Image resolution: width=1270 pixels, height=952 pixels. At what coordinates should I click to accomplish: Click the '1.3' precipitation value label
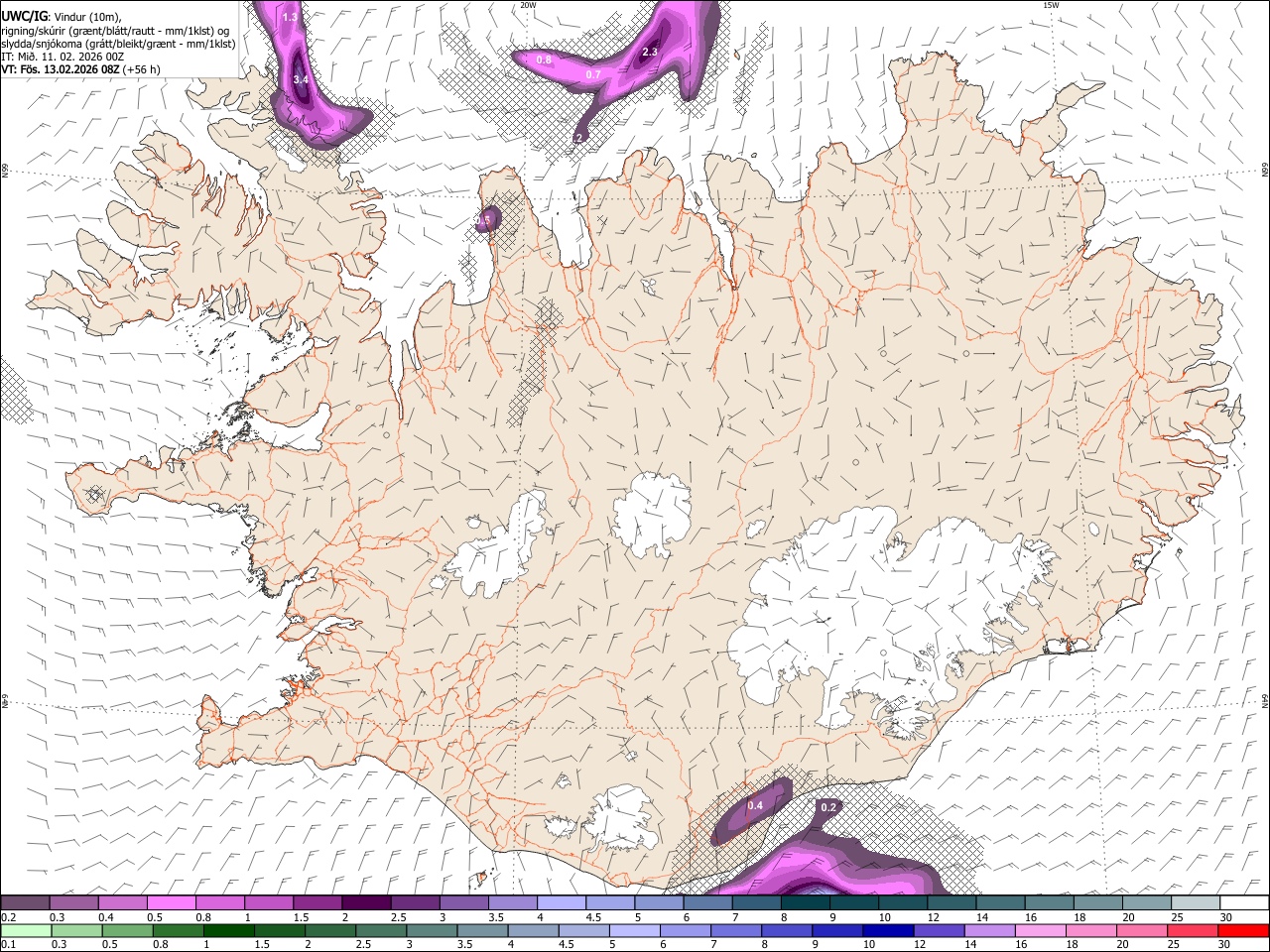coord(290,18)
